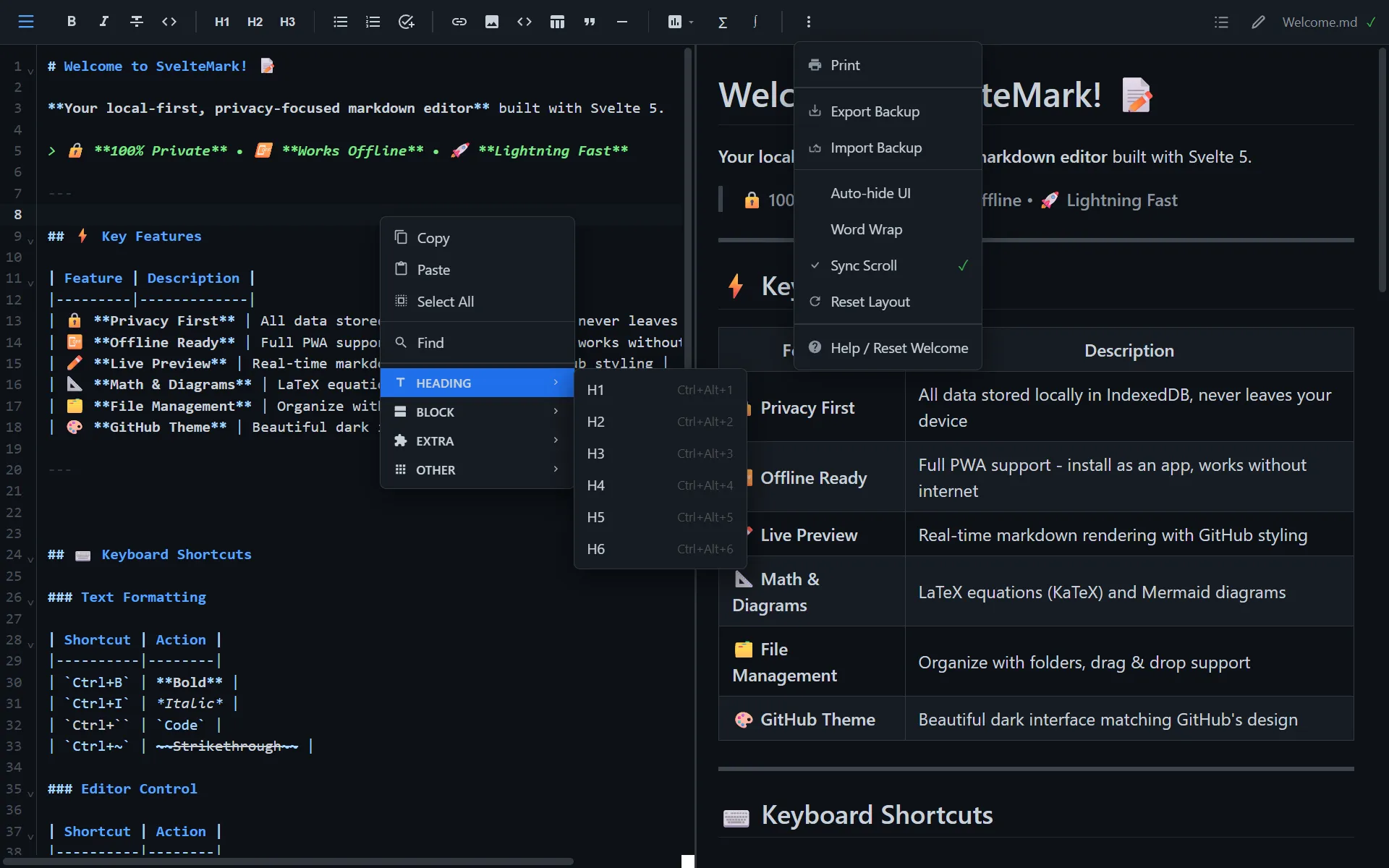Insert a hyperlink

tap(459, 22)
